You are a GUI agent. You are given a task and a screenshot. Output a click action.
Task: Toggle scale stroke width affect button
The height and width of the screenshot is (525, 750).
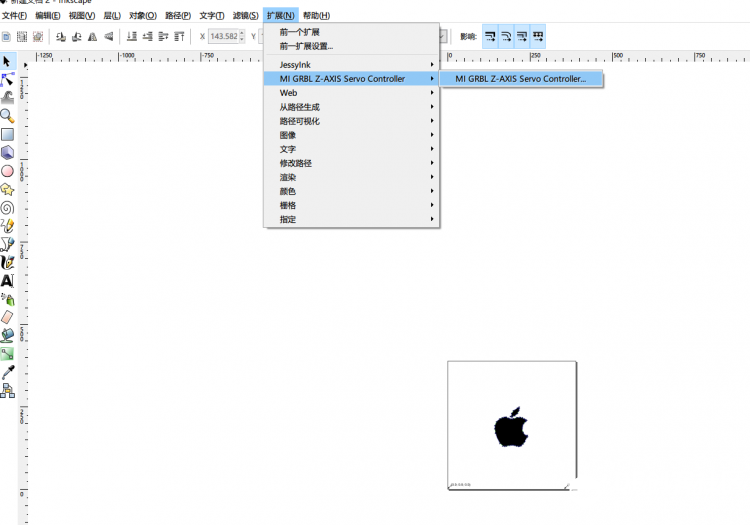[x=490, y=36]
